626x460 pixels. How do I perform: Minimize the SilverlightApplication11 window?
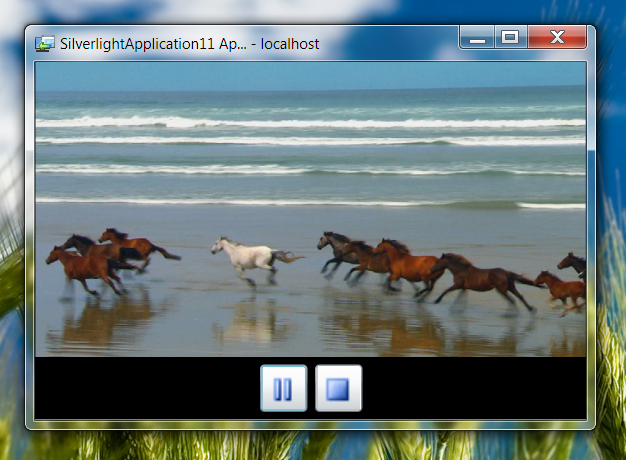coord(477,38)
